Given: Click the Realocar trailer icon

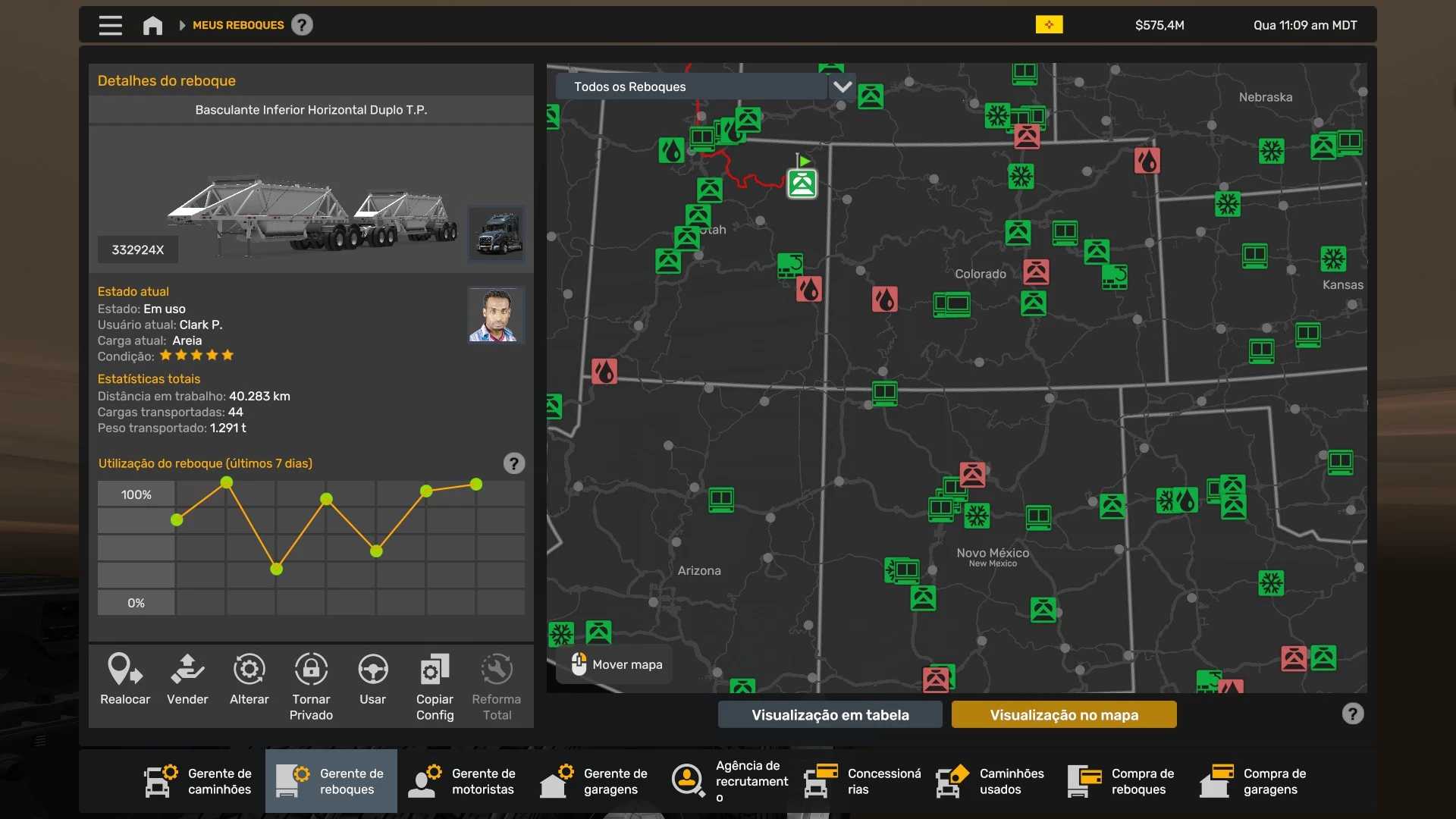Looking at the screenshot, I should pos(125,669).
